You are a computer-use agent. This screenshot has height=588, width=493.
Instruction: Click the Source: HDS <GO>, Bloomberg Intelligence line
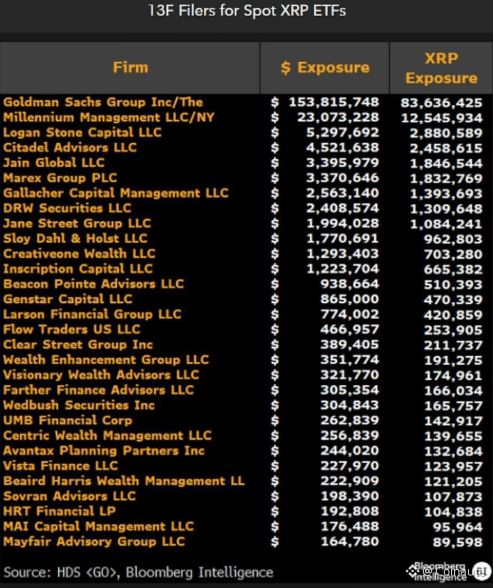[x=138, y=573]
